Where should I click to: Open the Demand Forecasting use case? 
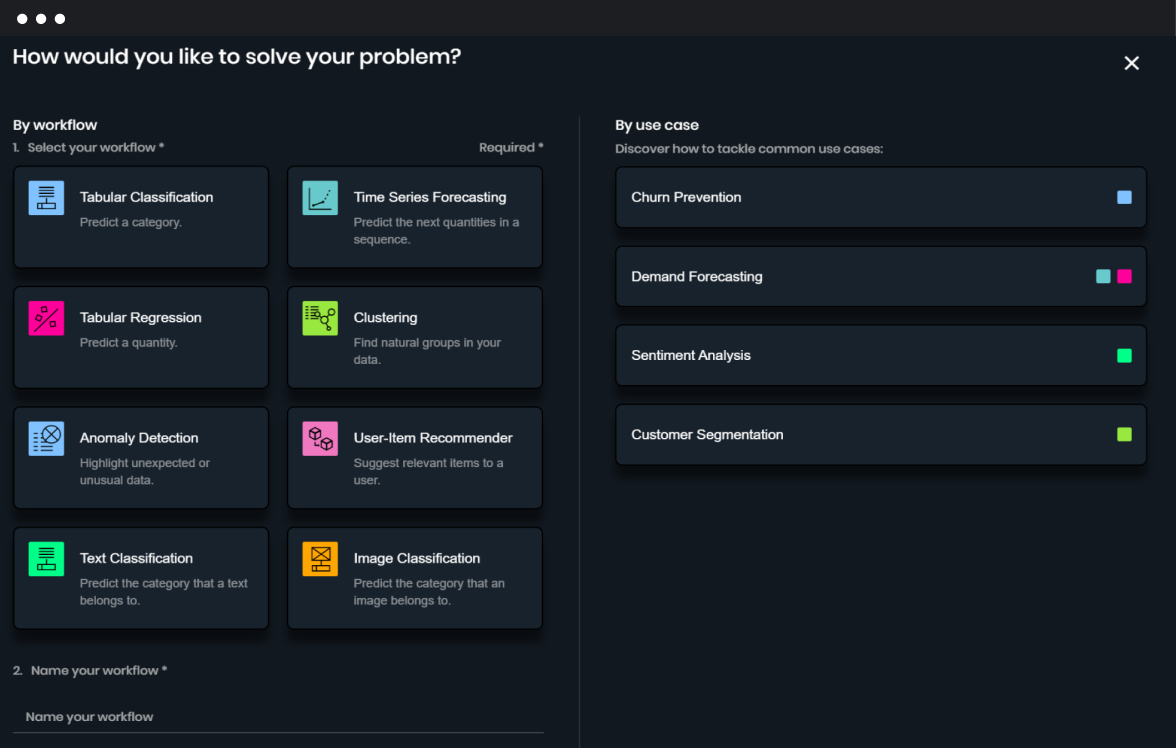pyautogui.click(x=860, y=276)
